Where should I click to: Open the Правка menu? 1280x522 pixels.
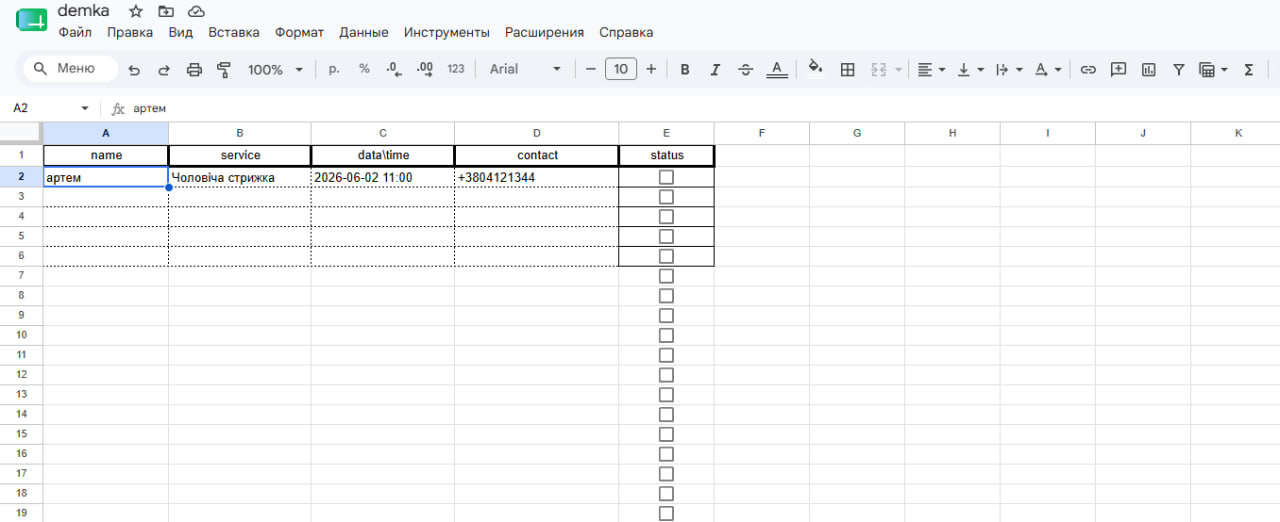click(x=130, y=33)
